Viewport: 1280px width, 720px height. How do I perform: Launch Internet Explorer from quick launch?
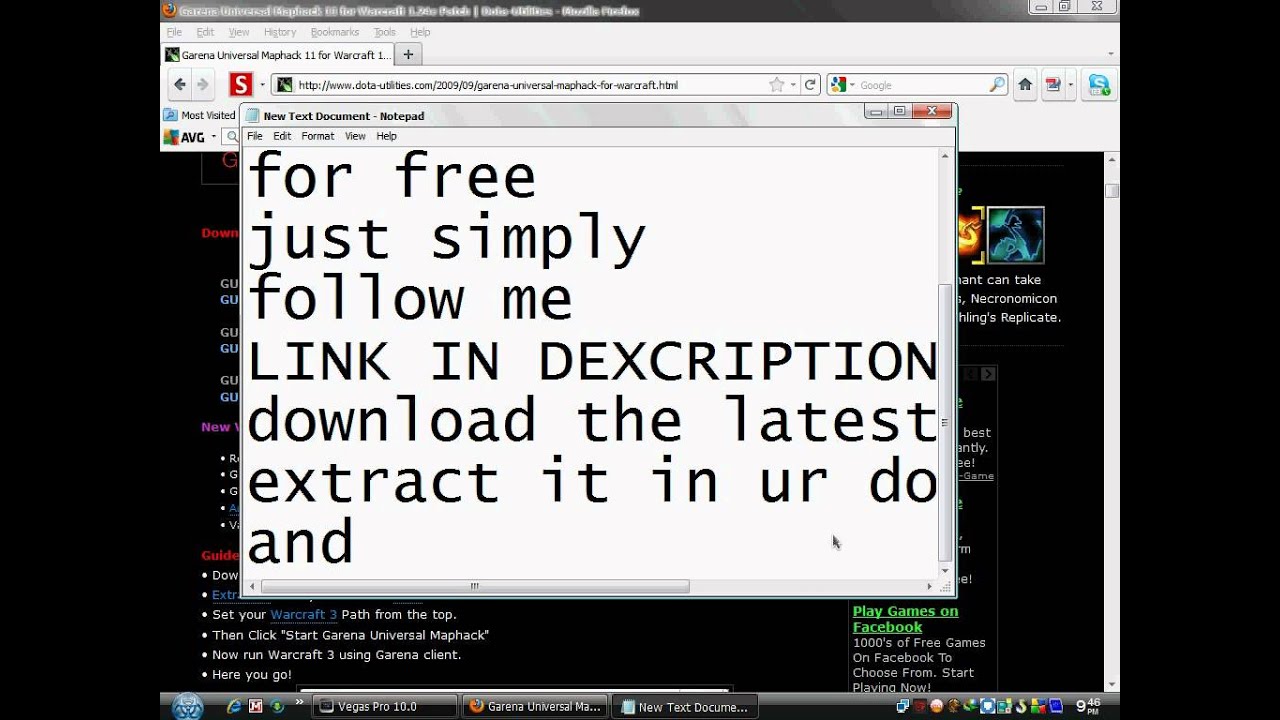[x=234, y=706]
